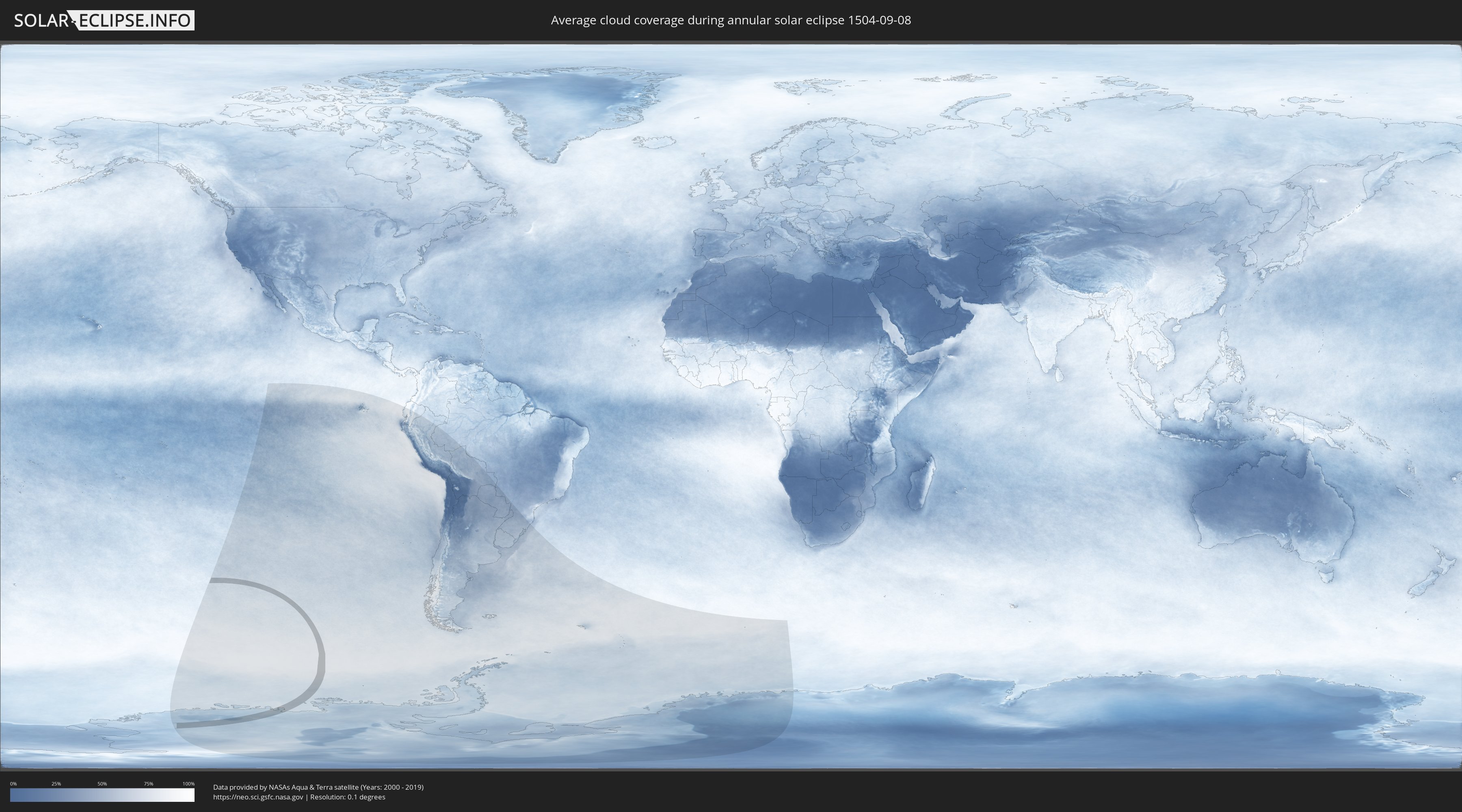Screen dimensions: 1462x812
Task: Click 'Data provided by NASAs Aqua & Terra satellite' text
Action: click(285, 787)
